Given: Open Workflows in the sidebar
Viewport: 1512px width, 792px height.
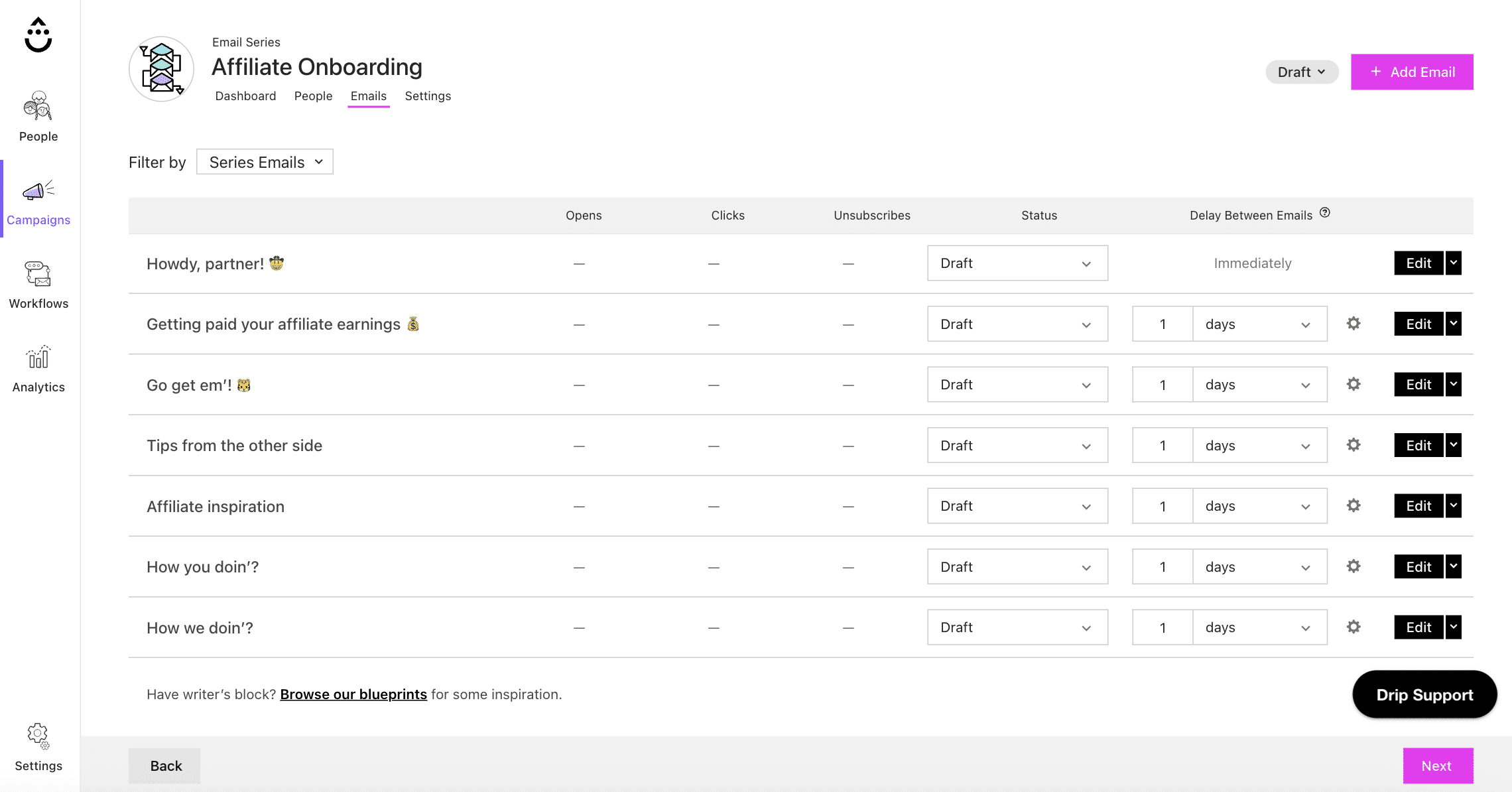Looking at the screenshot, I should click(38, 285).
